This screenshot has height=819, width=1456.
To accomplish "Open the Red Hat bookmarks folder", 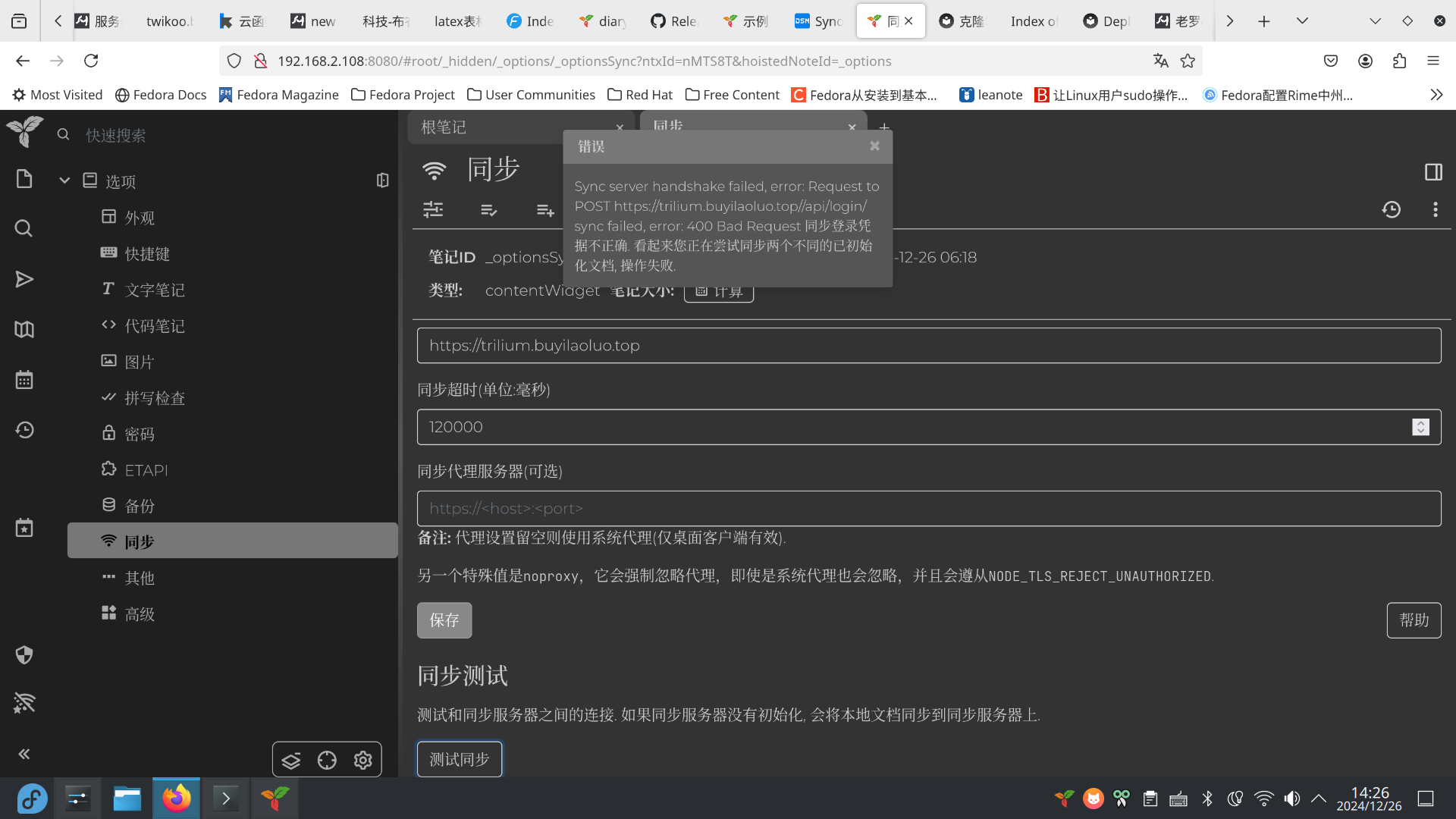I will click(x=640, y=95).
